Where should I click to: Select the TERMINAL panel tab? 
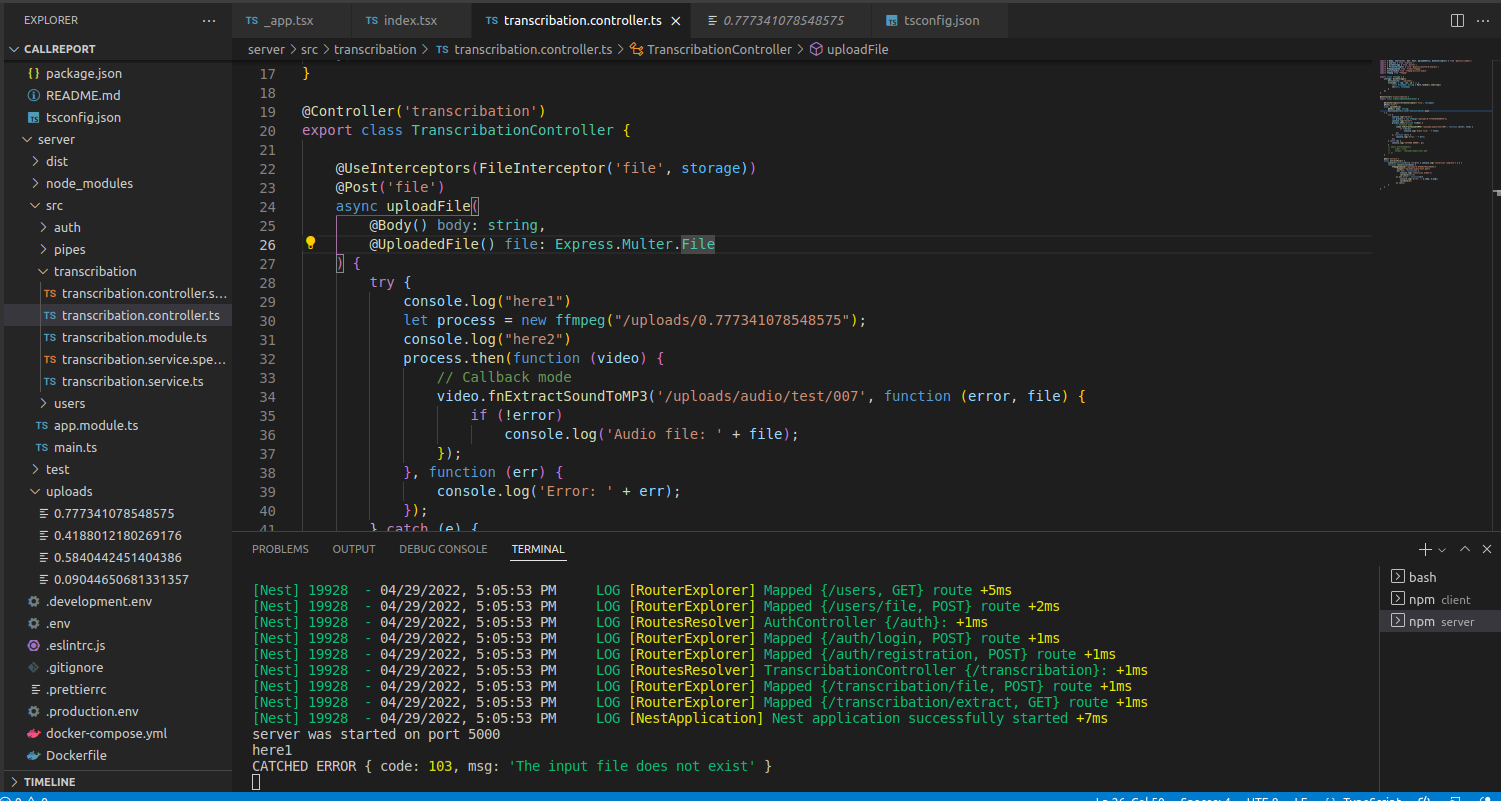click(x=538, y=549)
